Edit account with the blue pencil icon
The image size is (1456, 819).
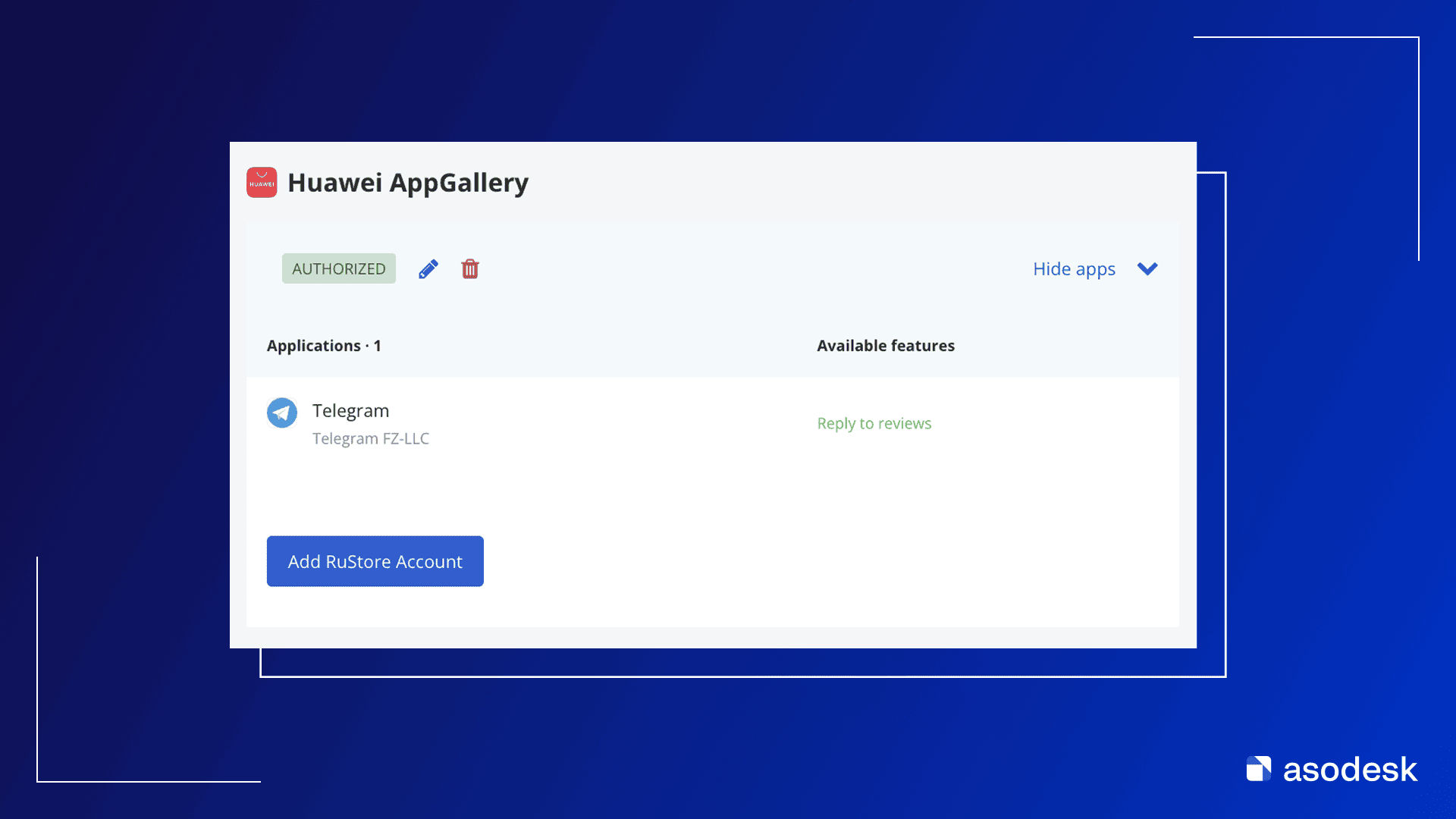tap(428, 269)
